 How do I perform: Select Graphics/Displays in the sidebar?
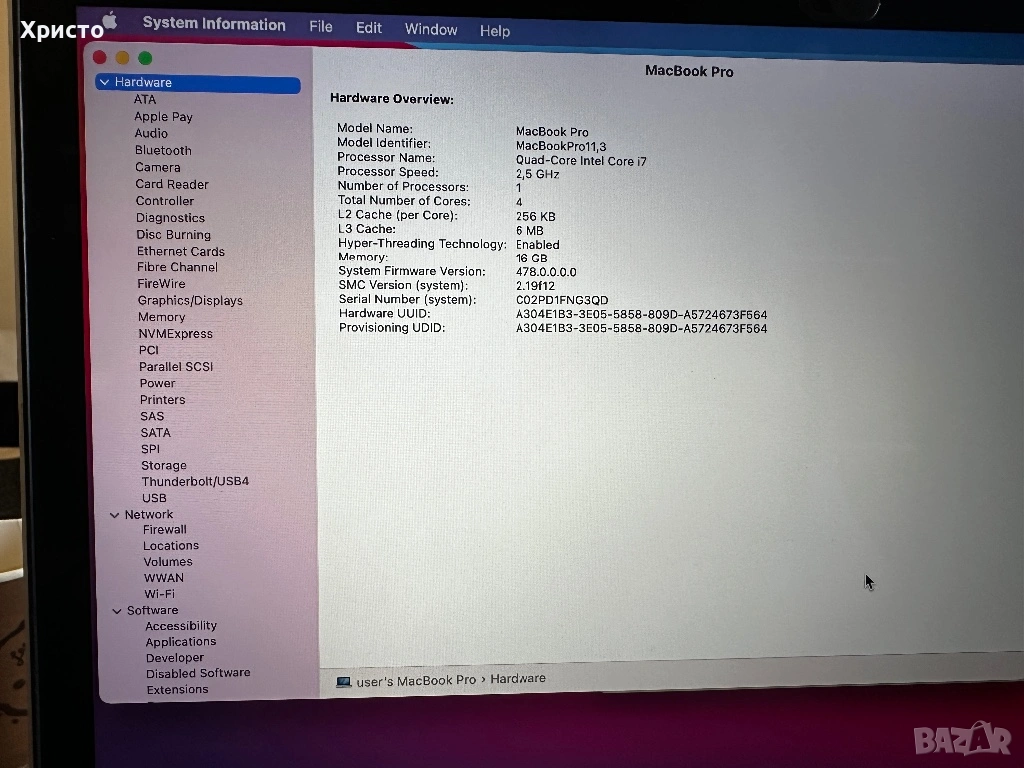tap(190, 300)
